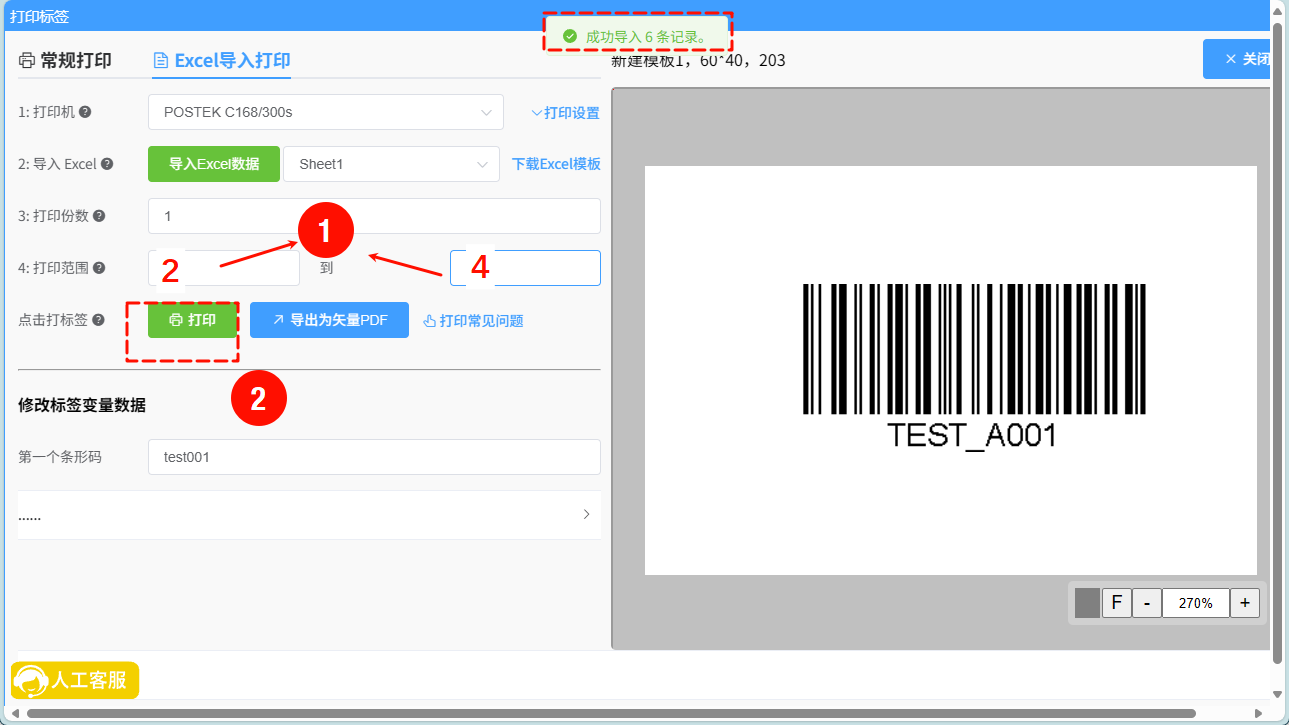Zoom in with the plus button
The image size is (1289, 725).
click(1245, 603)
